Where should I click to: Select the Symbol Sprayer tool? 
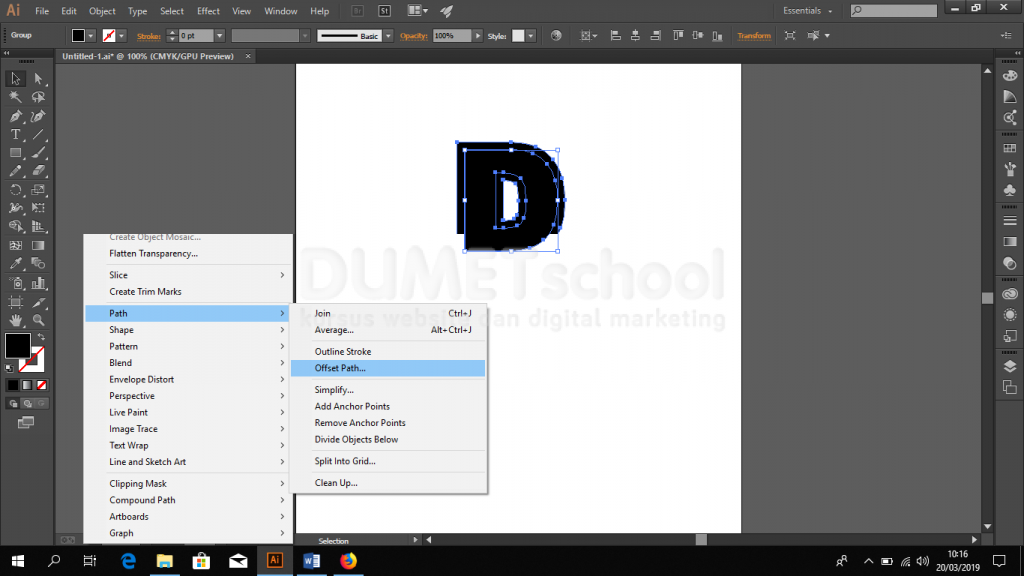click(x=15, y=283)
